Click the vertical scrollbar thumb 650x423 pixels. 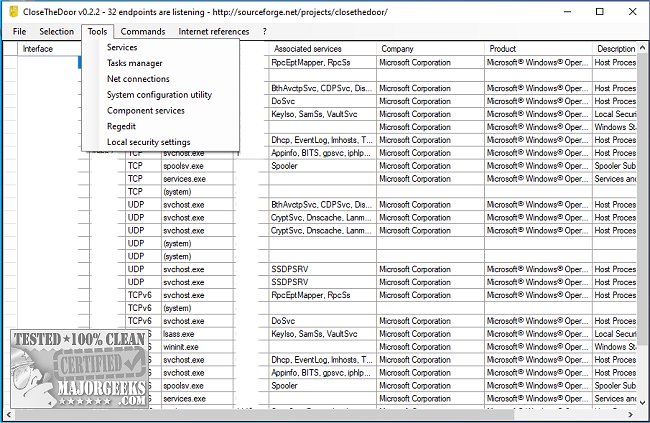click(643, 198)
